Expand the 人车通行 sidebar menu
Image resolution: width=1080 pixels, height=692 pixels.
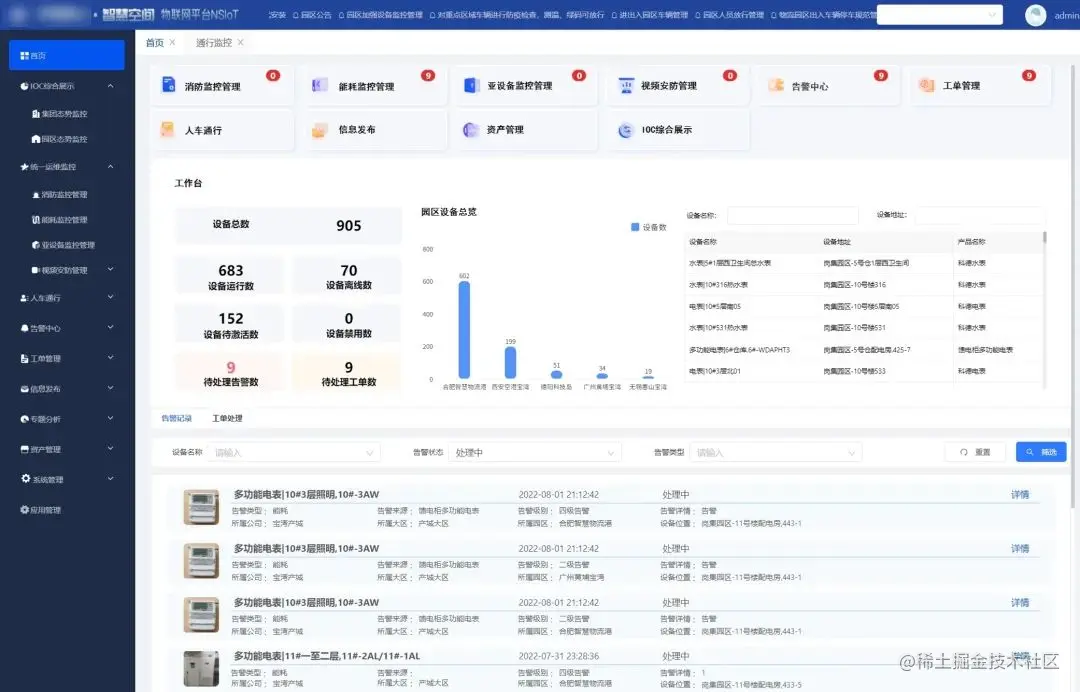click(41, 297)
